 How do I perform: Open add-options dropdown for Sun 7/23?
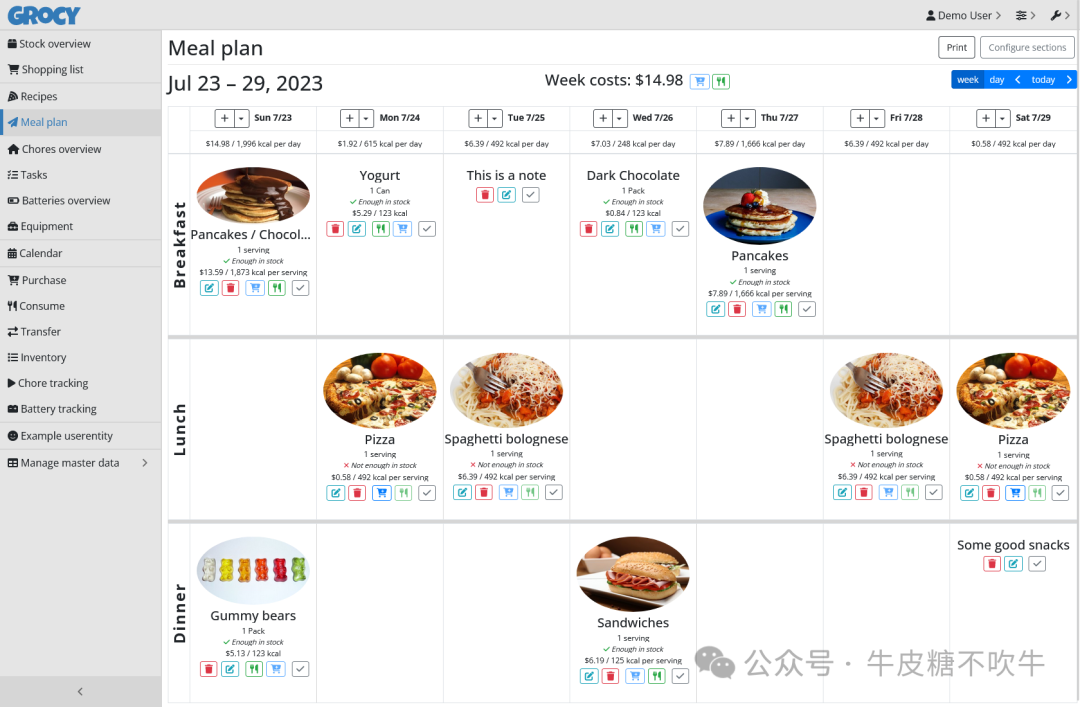point(241,119)
